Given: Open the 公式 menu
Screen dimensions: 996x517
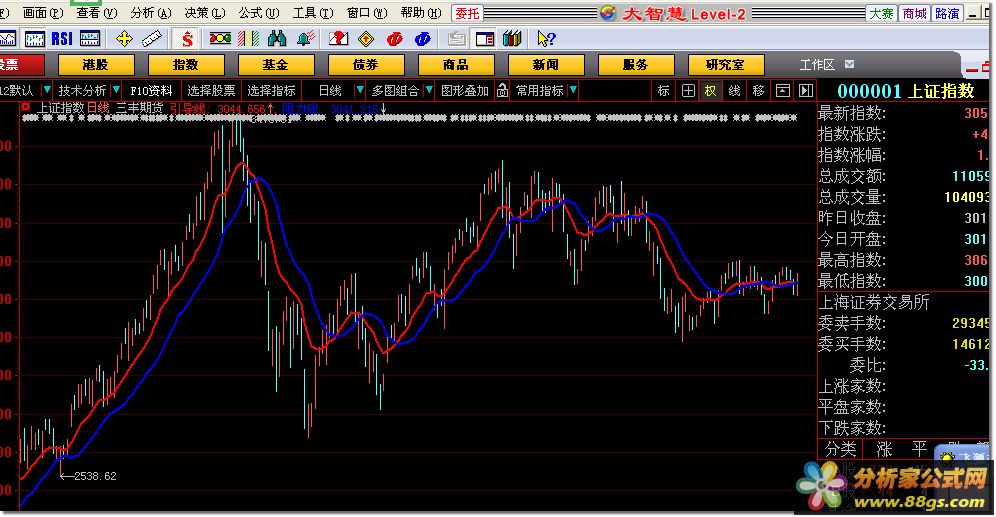Looking at the screenshot, I should pyautogui.click(x=259, y=13).
